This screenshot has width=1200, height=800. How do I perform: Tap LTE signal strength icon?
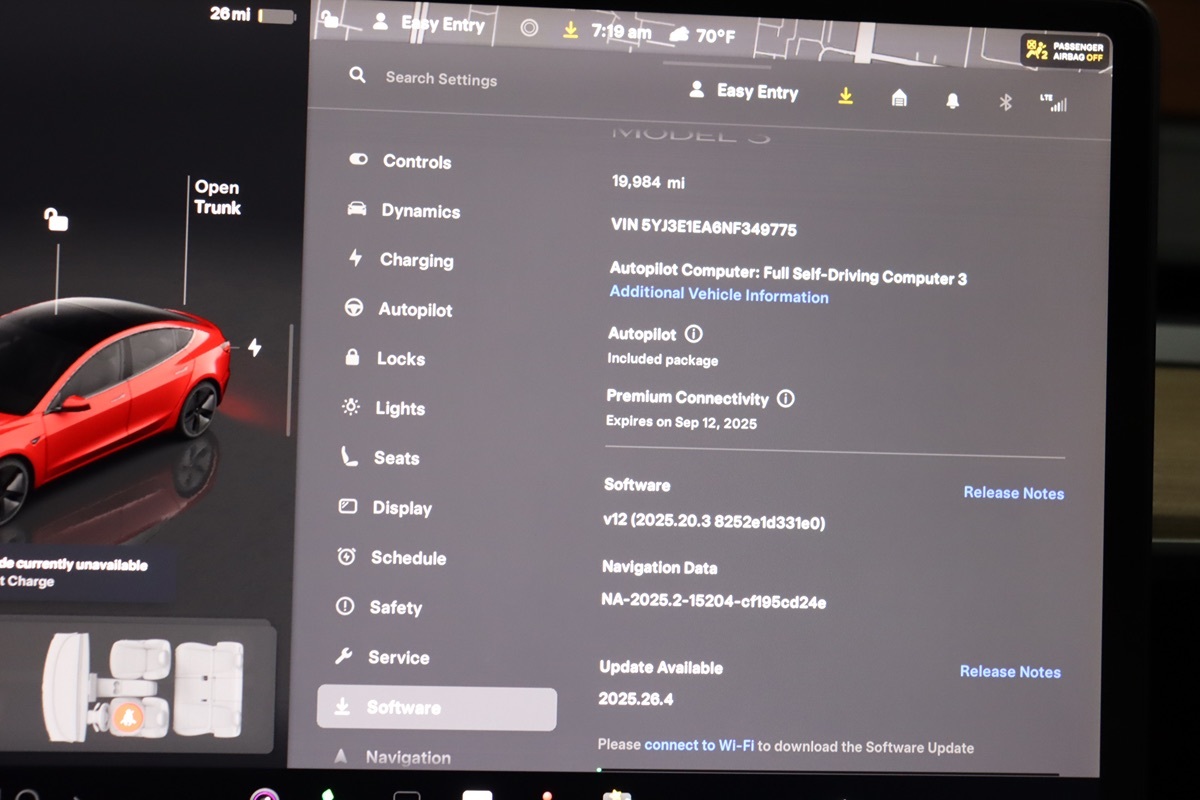(x=1053, y=102)
